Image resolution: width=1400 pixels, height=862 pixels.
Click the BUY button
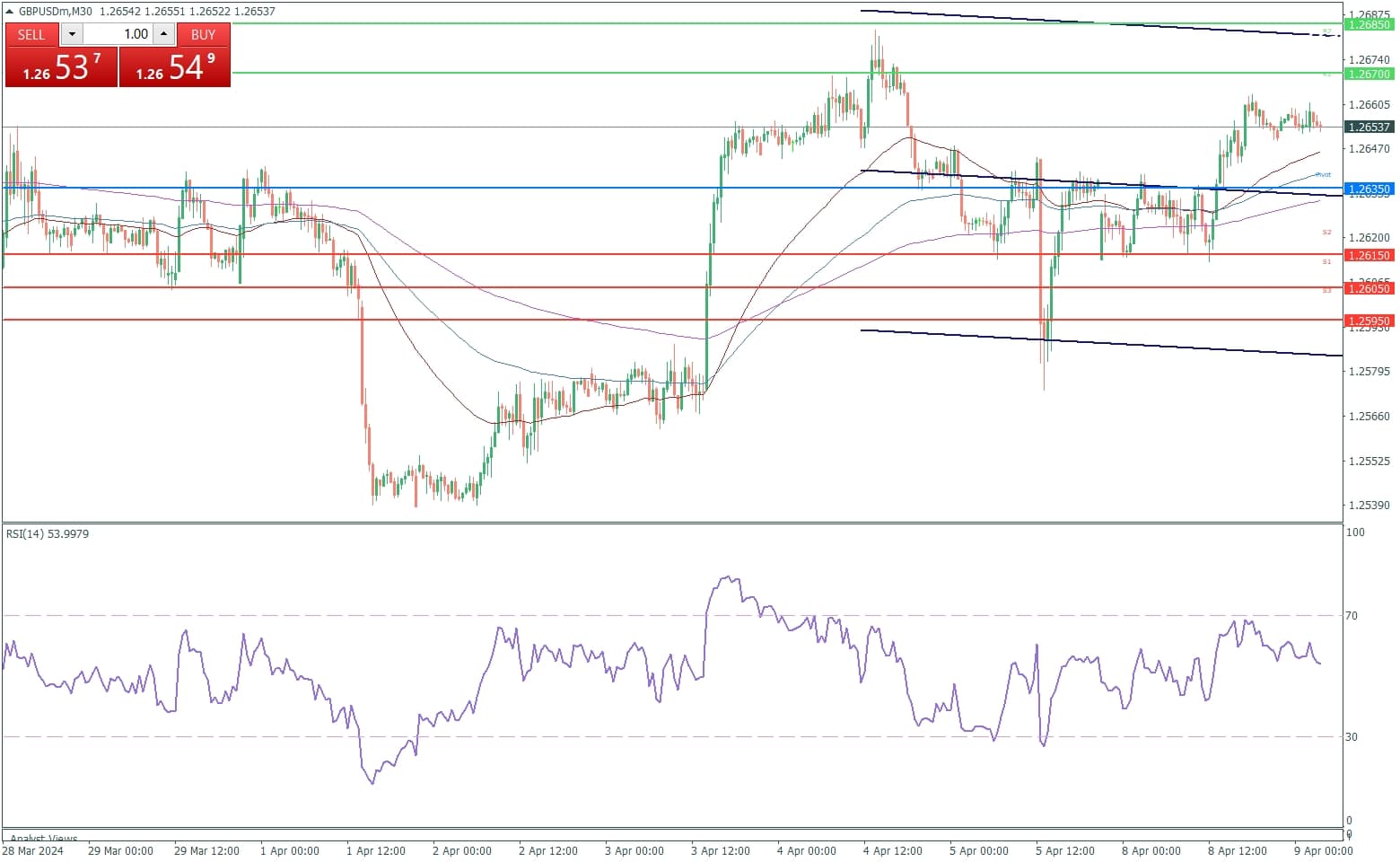[204, 34]
